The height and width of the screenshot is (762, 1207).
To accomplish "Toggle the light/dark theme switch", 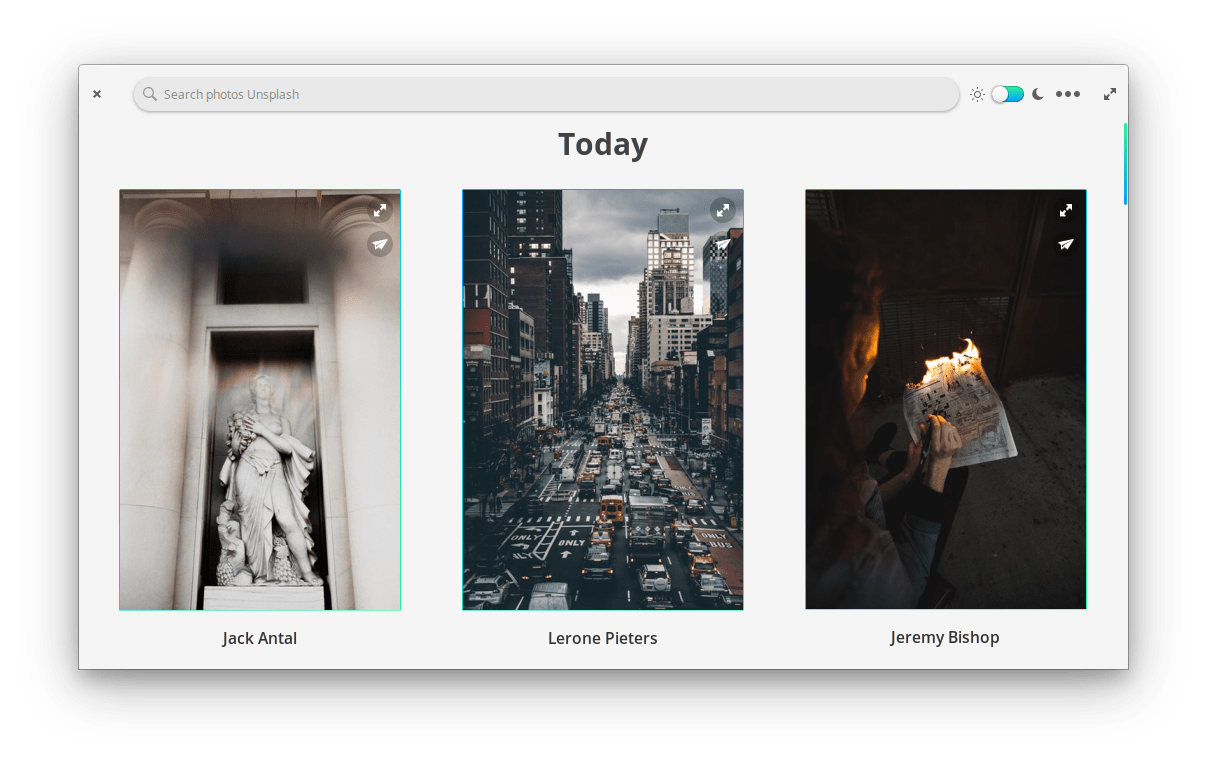I will tap(1008, 94).
